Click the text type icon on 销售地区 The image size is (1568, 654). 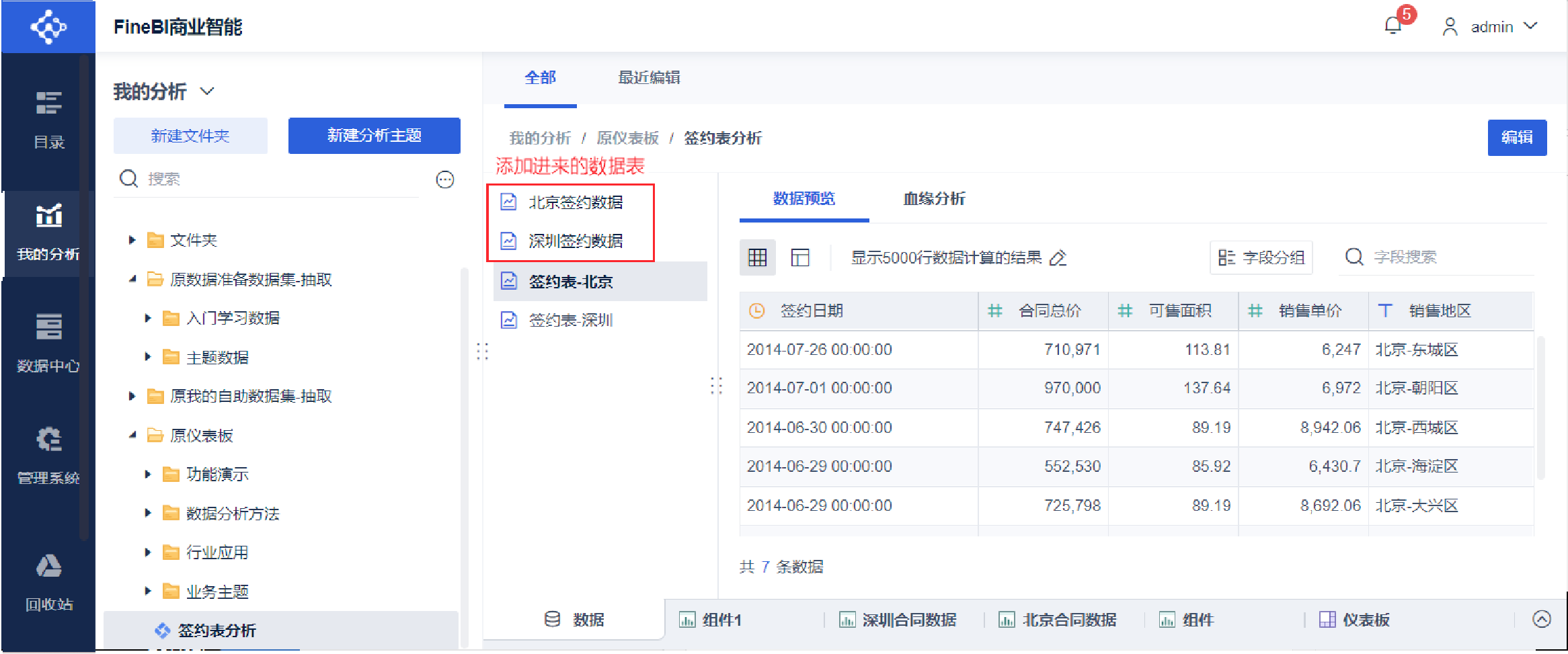click(1385, 311)
